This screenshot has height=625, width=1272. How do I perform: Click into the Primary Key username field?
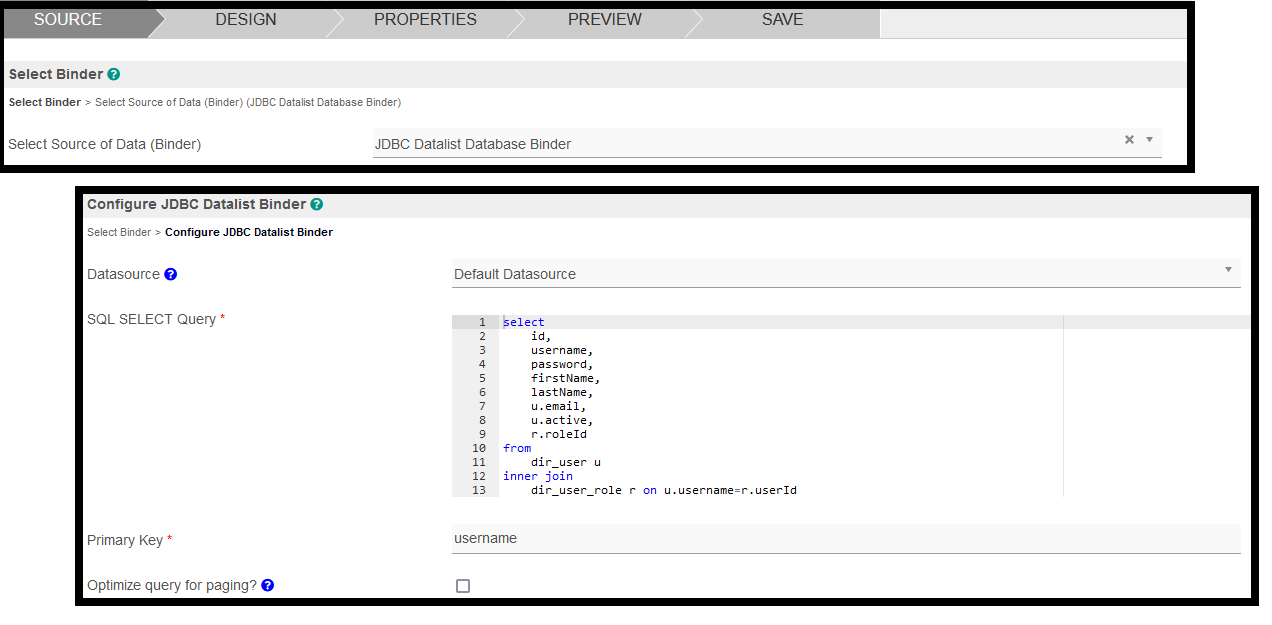[845, 538]
